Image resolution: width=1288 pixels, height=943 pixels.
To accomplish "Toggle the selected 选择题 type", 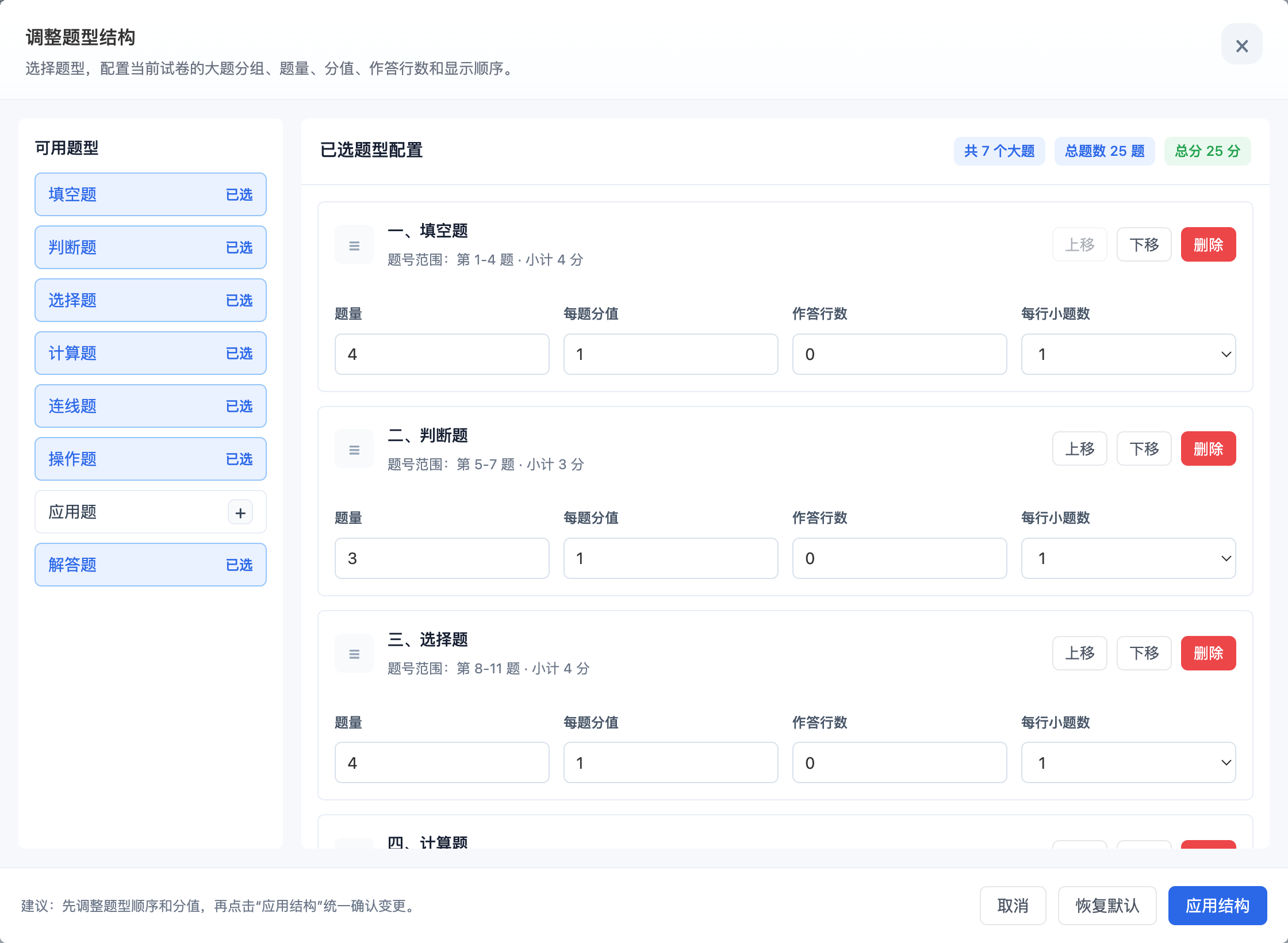I will coord(151,300).
